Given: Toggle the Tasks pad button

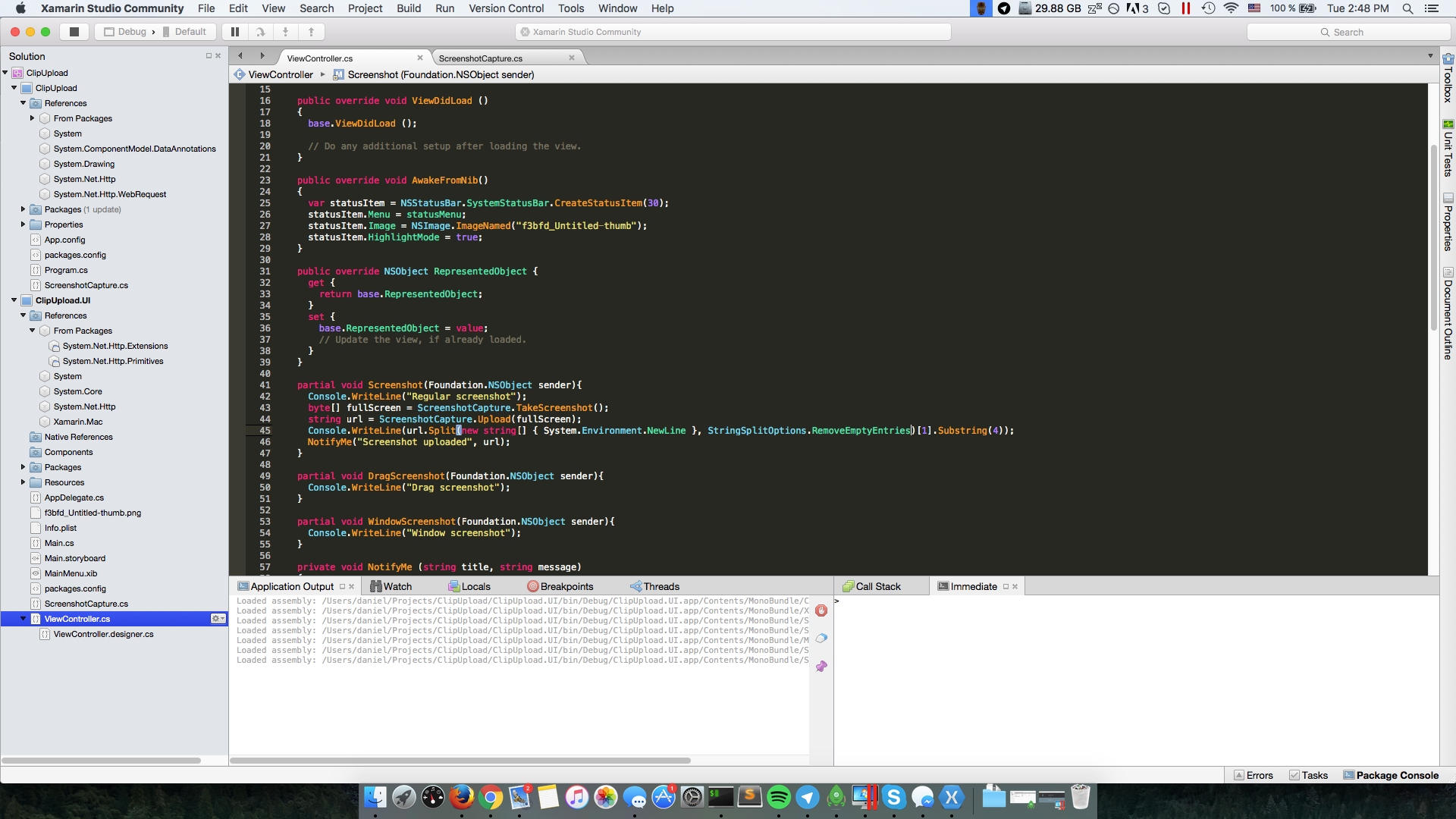Looking at the screenshot, I should [x=1309, y=775].
